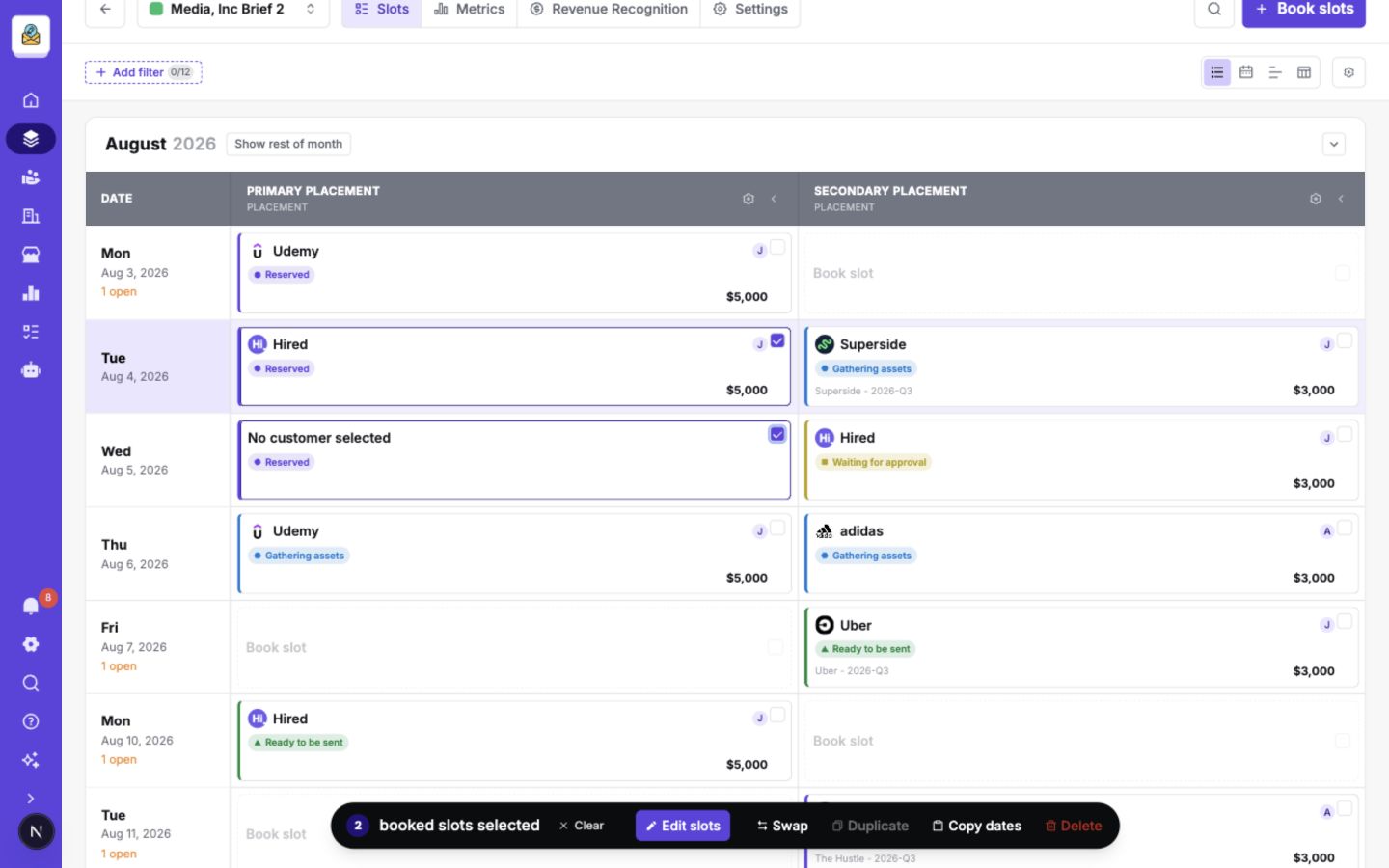Open the bar chart sidebar icon
The height and width of the screenshot is (868, 1389).
coord(31,293)
